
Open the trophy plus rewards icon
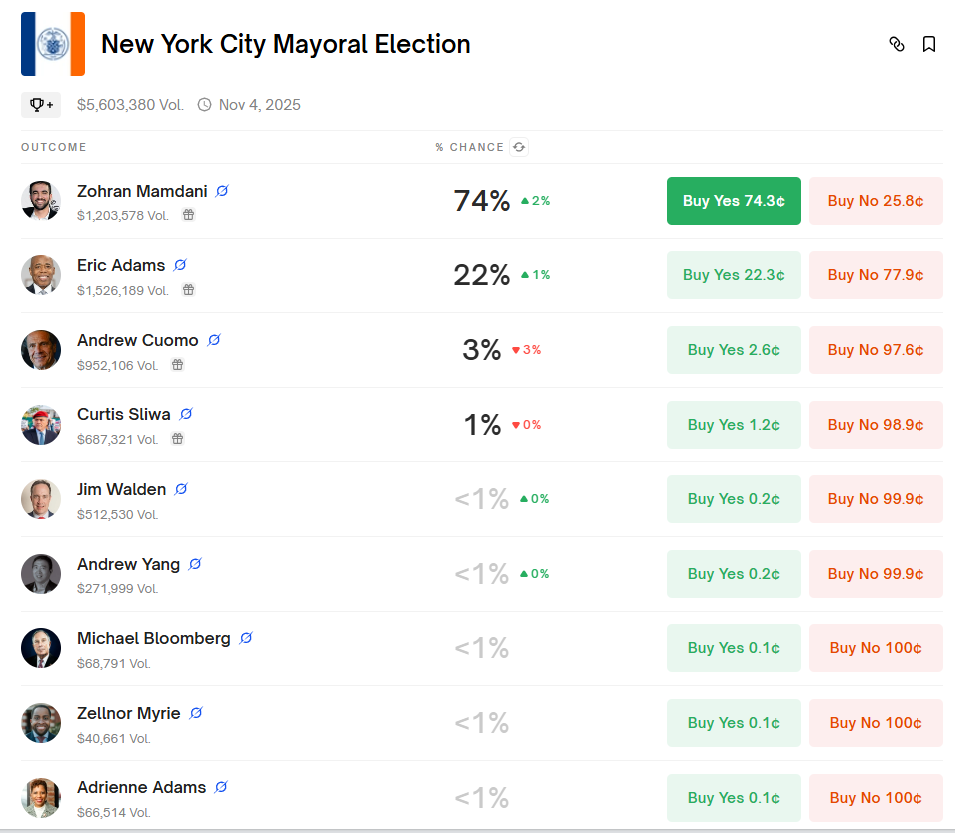tap(41, 105)
